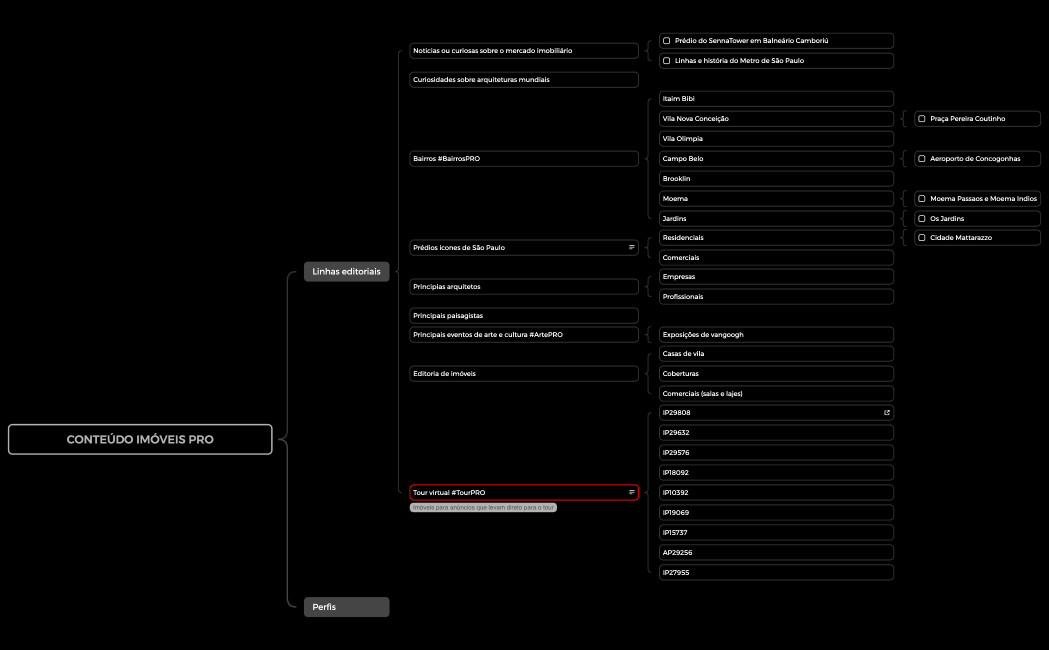Click the Exposições de vangoogh node
This screenshot has height=650, width=1049.
pyautogui.click(x=776, y=335)
